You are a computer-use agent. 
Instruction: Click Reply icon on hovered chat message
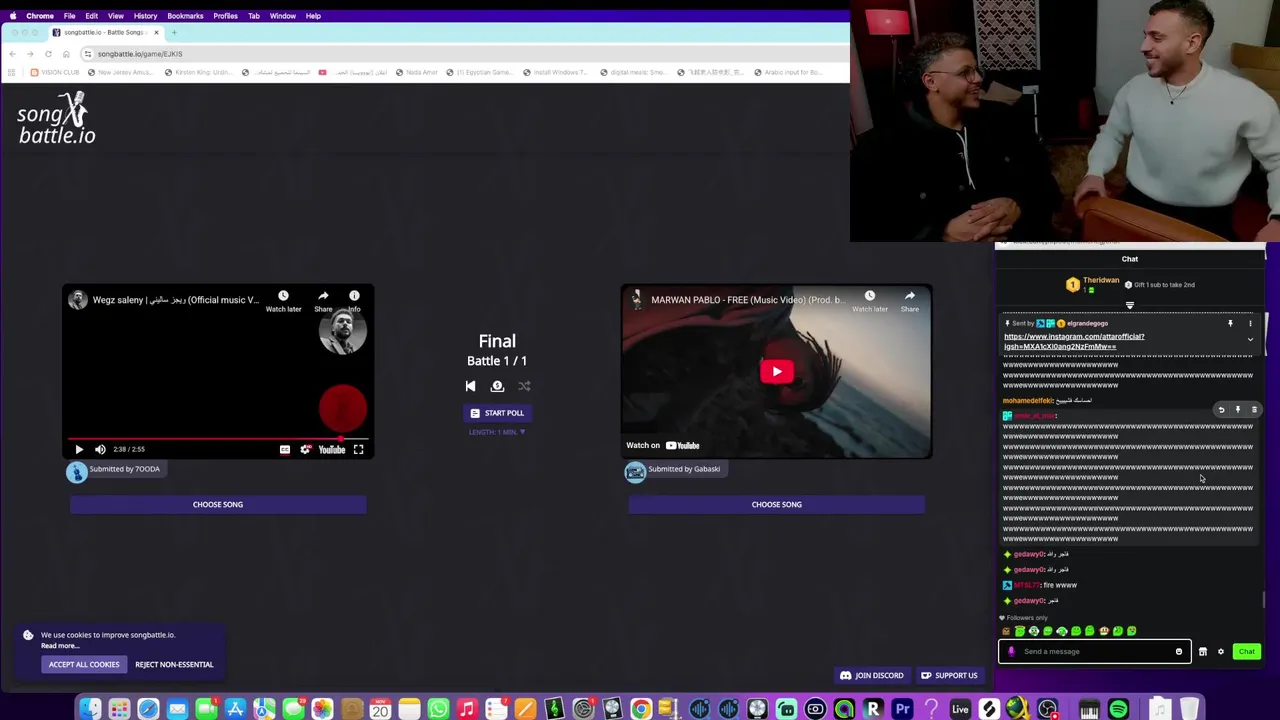pyautogui.click(x=1221, y=409)
